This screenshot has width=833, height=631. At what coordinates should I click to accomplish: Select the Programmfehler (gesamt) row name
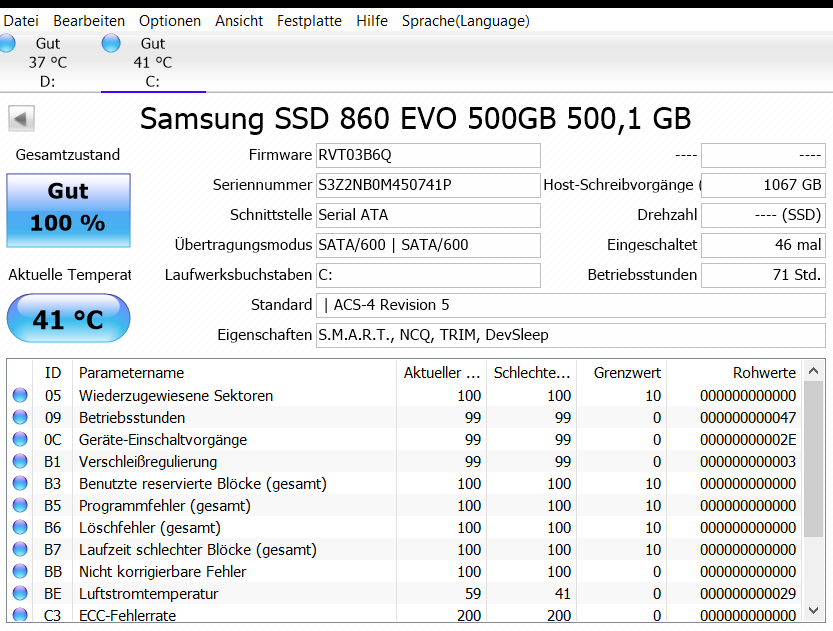pos(165,506)
